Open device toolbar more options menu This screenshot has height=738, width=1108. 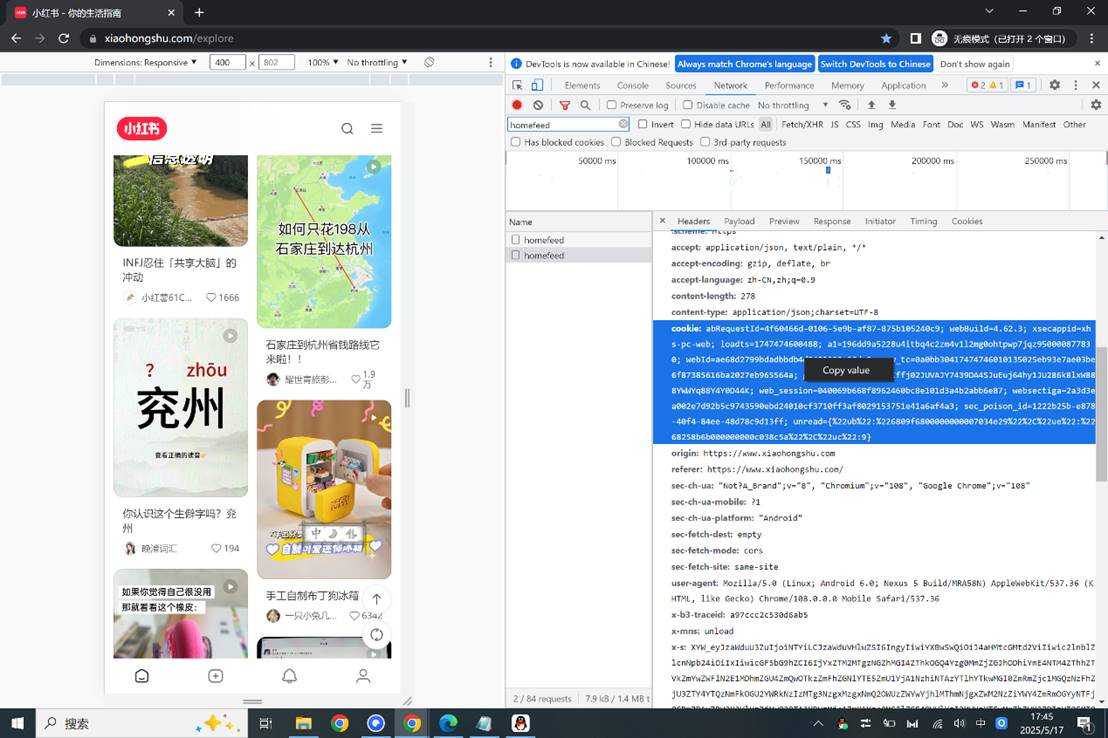click(x=490, y=62)
